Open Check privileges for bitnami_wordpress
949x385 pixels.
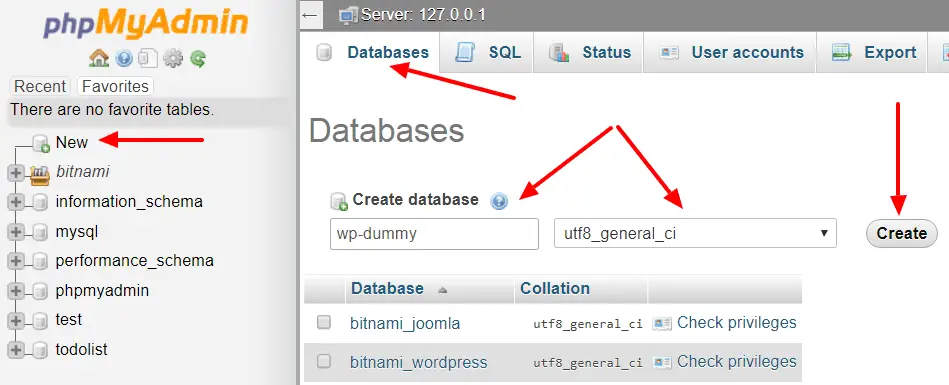(x=737, y=362)
